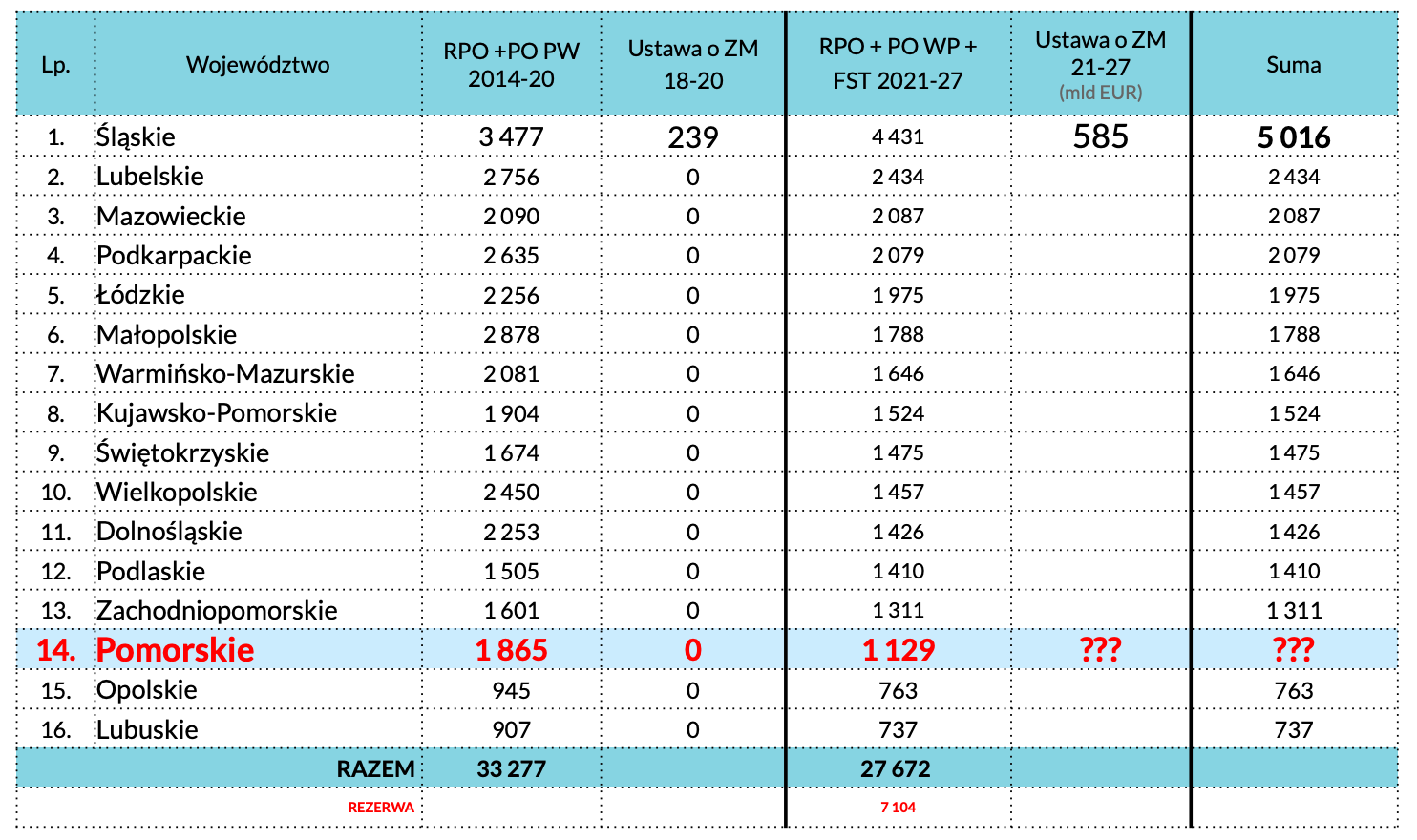Click the RAZEM total label
This screenshot has width=1417, height=840.
(375, 769)
